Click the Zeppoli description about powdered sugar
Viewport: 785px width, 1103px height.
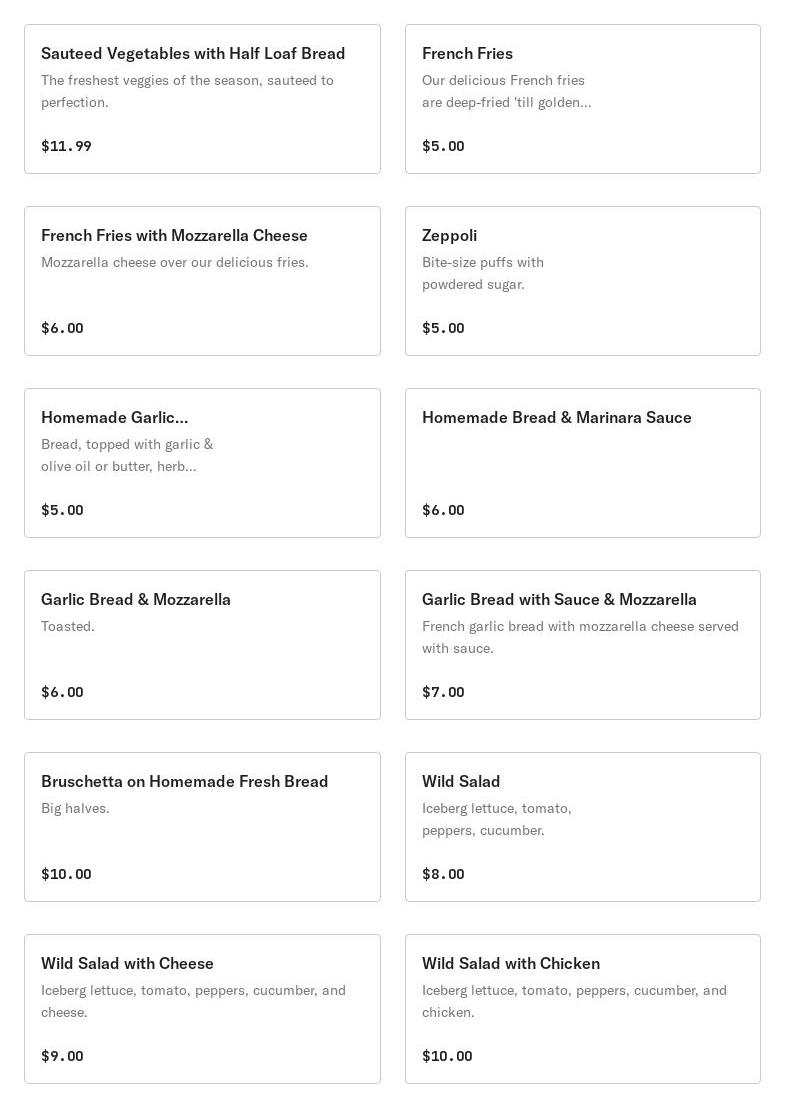coord(483,273)
